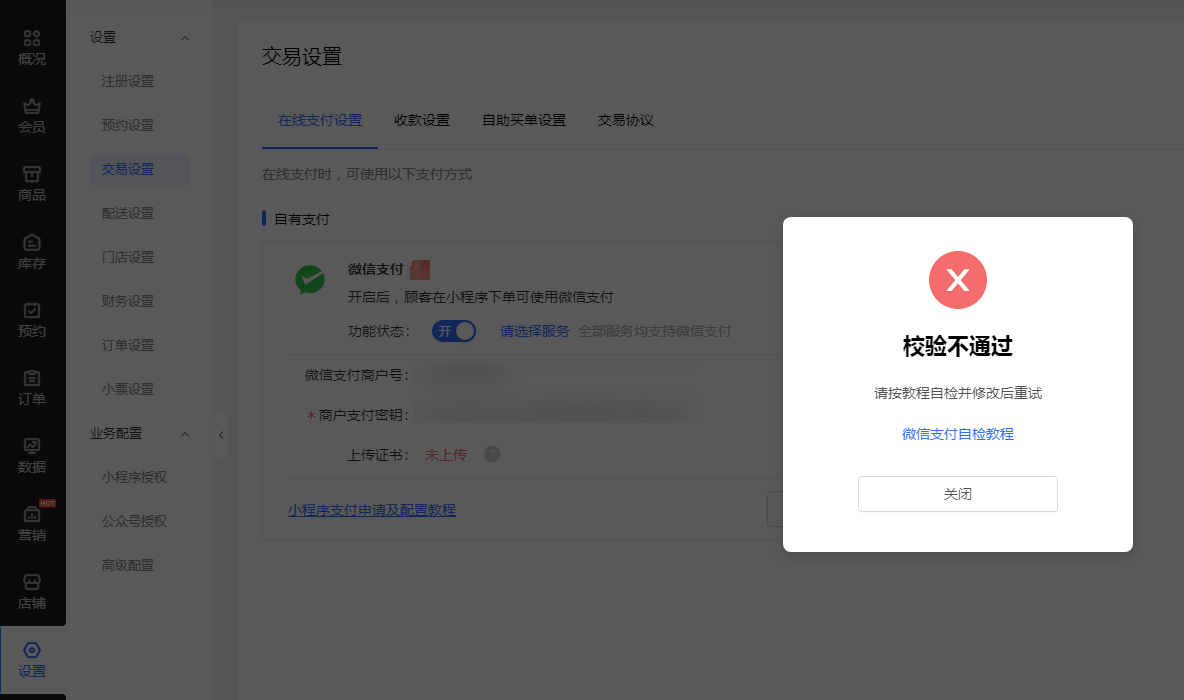This screenshot has width=1184, height=700.
Task: Click the 在线支付时，可使用以下支付方式 description
Action: pos(367,174)
